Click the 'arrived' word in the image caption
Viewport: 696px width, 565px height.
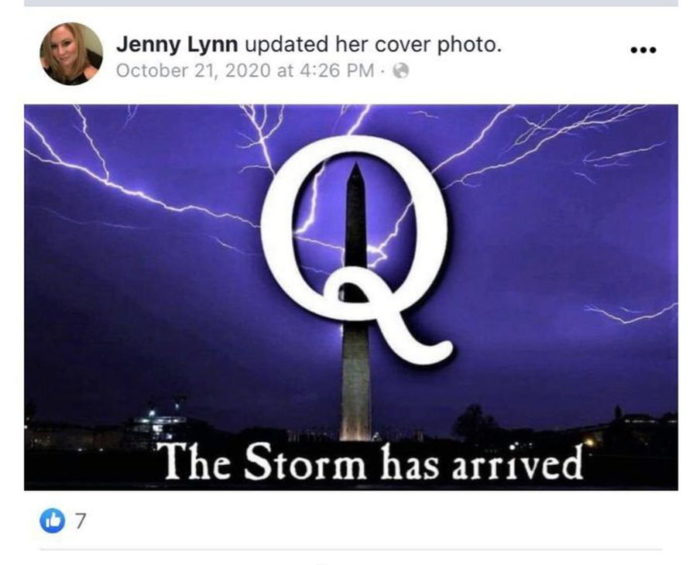tap(518, 464)
